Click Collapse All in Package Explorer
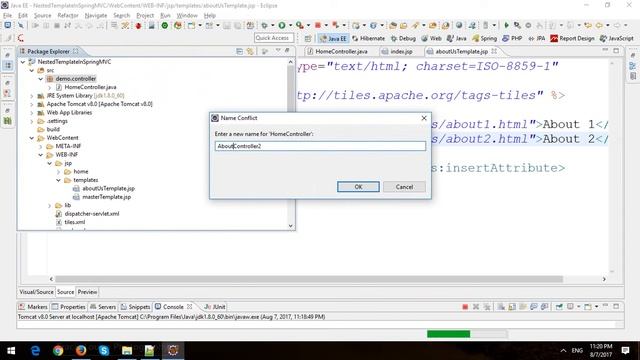The image size is (640, 360). pyautogui.click(x=240, y=51)
